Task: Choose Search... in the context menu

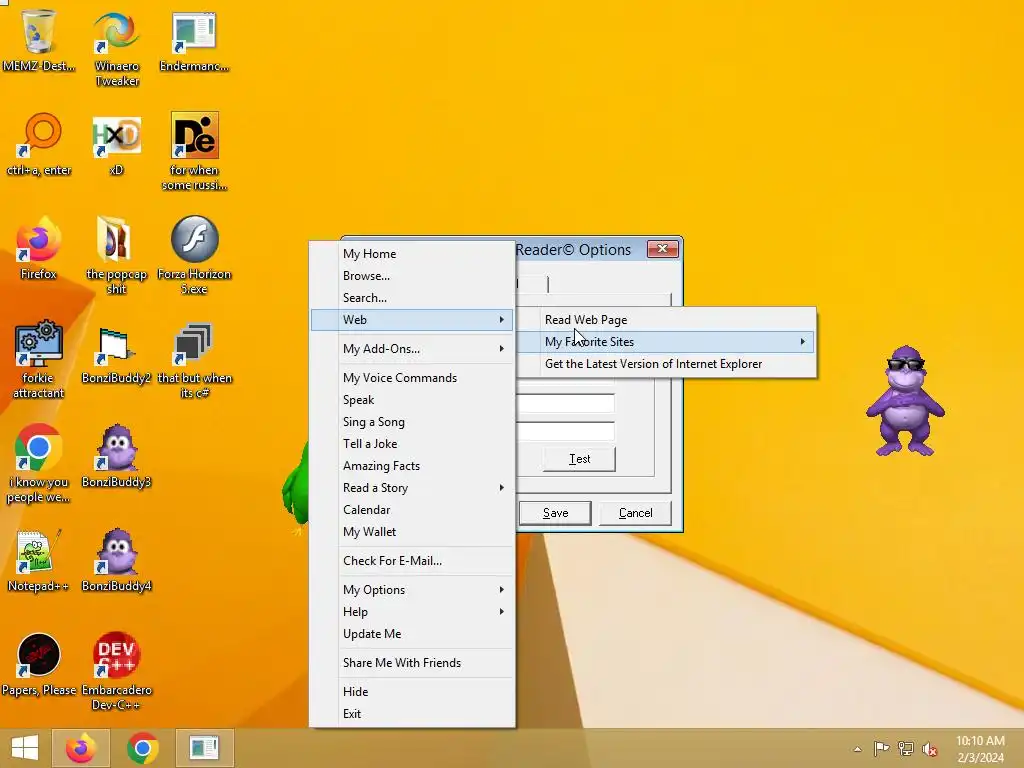Action: (412, 298)
